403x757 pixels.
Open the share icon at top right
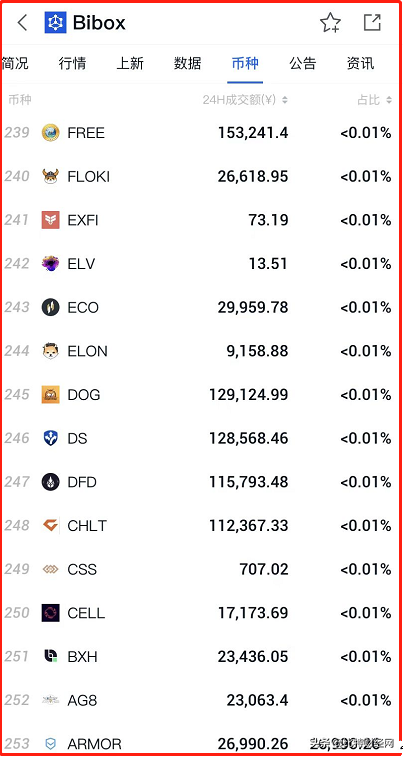pos(372,22)
